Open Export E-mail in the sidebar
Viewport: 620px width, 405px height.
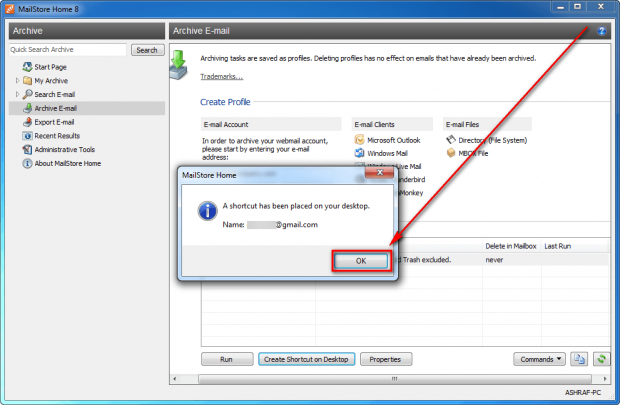tap(54, 122)
